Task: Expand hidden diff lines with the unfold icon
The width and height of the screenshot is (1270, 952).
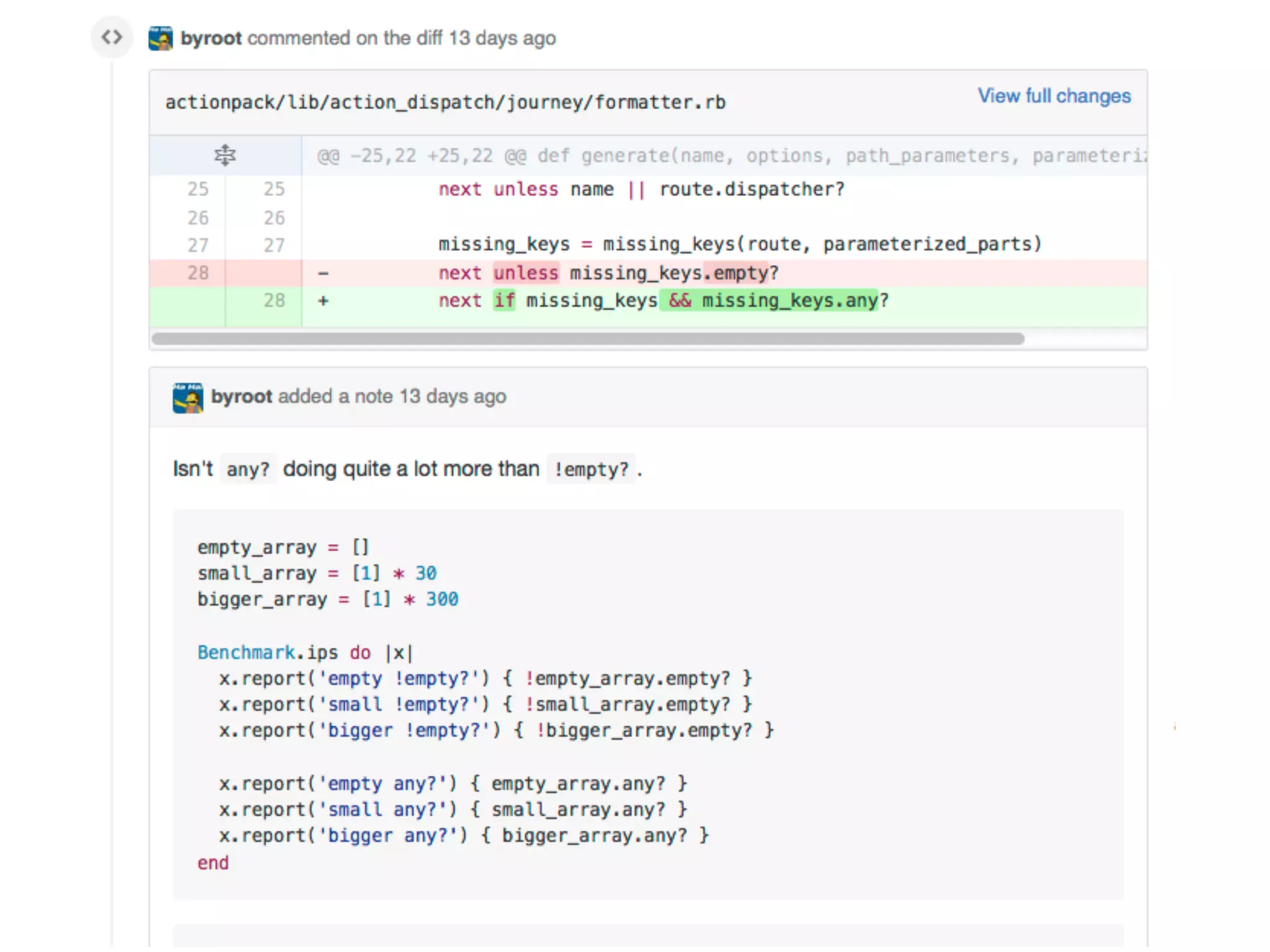Action: pyautogui.click(x=224, y=155)
